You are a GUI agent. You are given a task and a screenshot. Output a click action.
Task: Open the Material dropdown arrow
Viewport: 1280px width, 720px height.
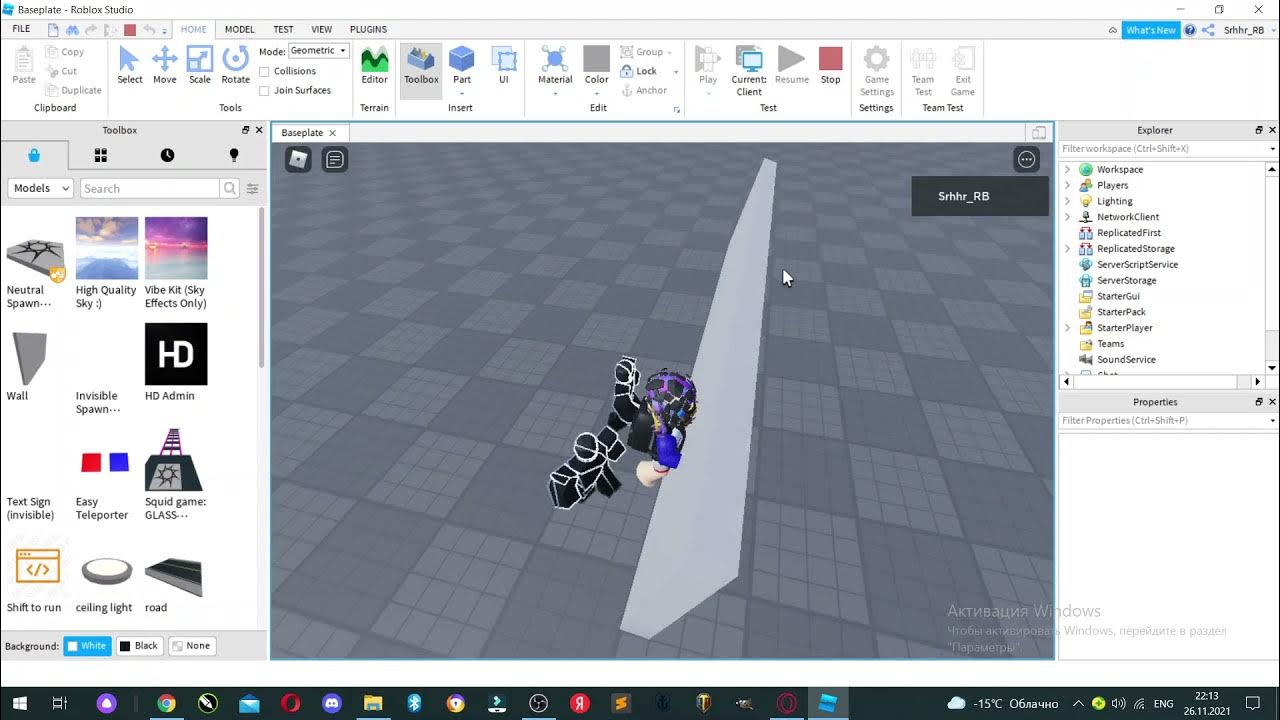coord(555,94)
